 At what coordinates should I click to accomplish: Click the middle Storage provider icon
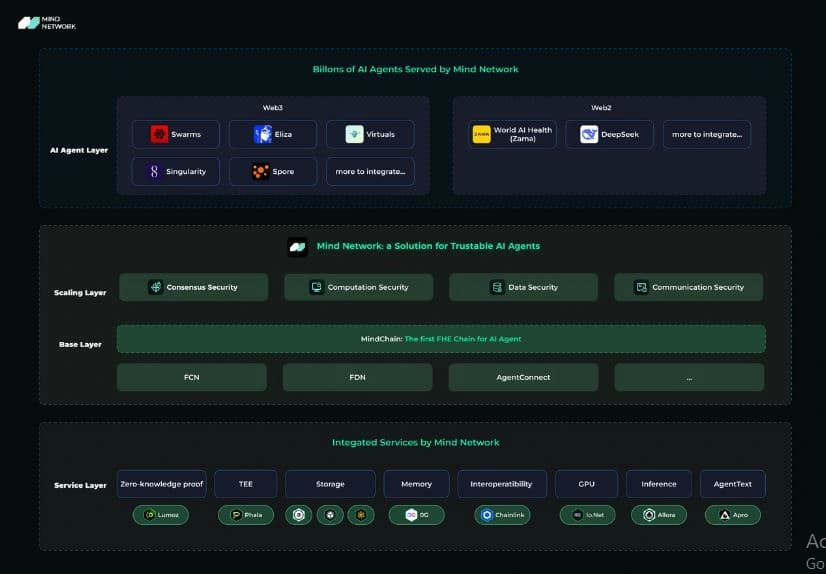coord(330,514)
